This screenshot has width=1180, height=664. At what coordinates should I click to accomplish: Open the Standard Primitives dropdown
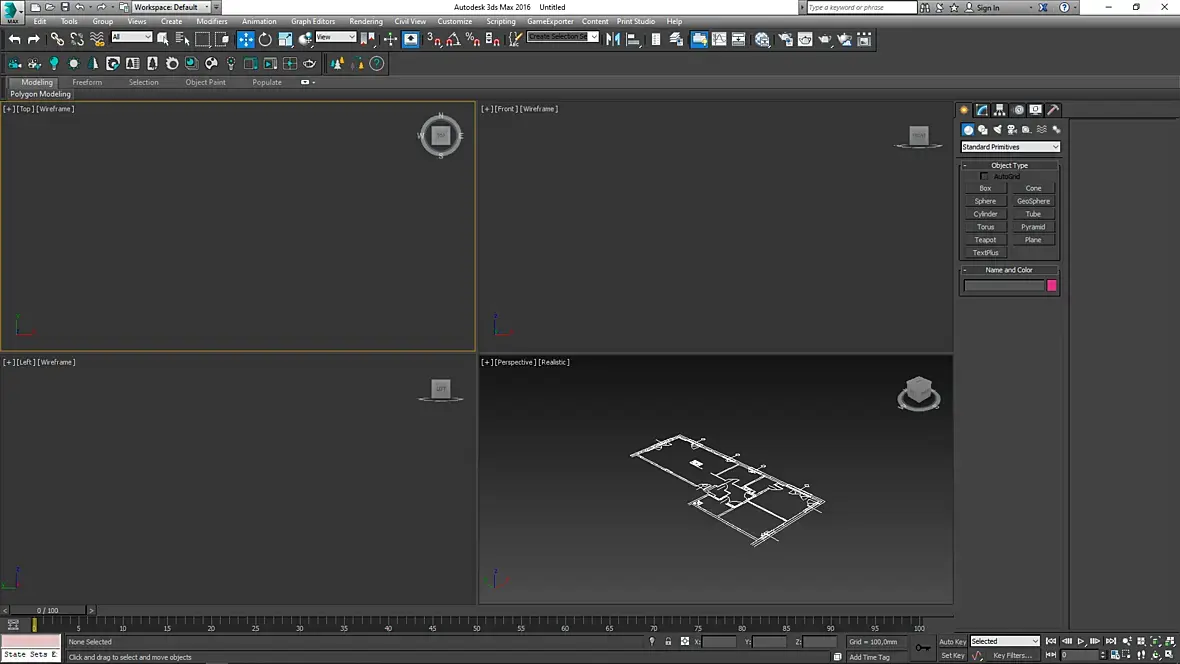click(1010, 147)
